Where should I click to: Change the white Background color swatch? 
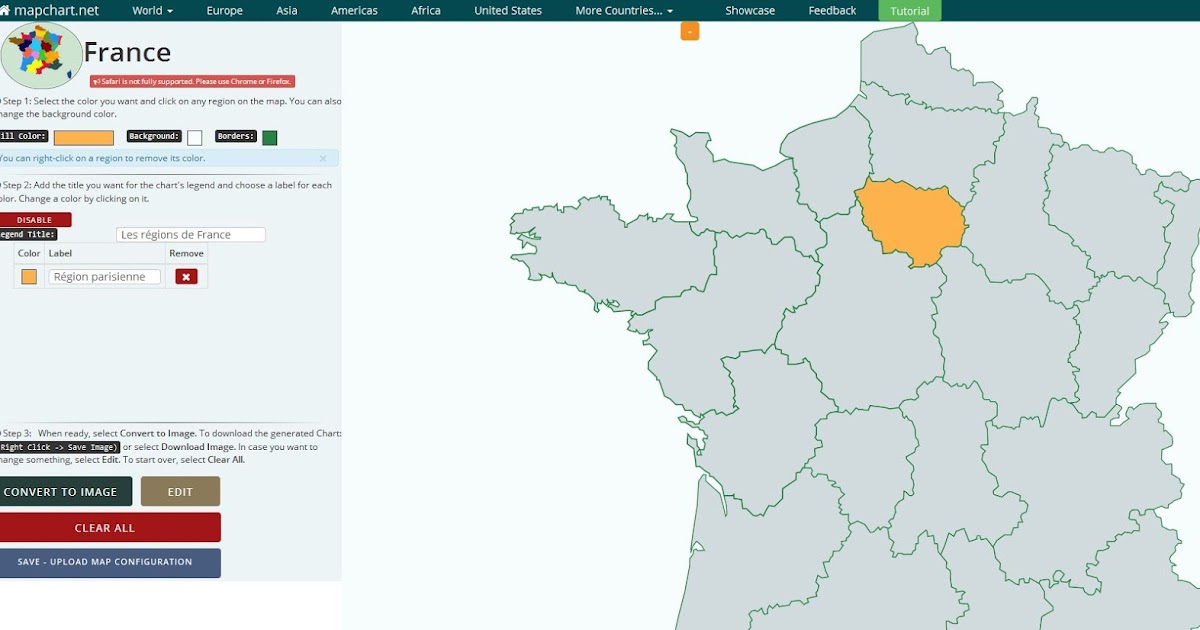click(x=194, y=138)
